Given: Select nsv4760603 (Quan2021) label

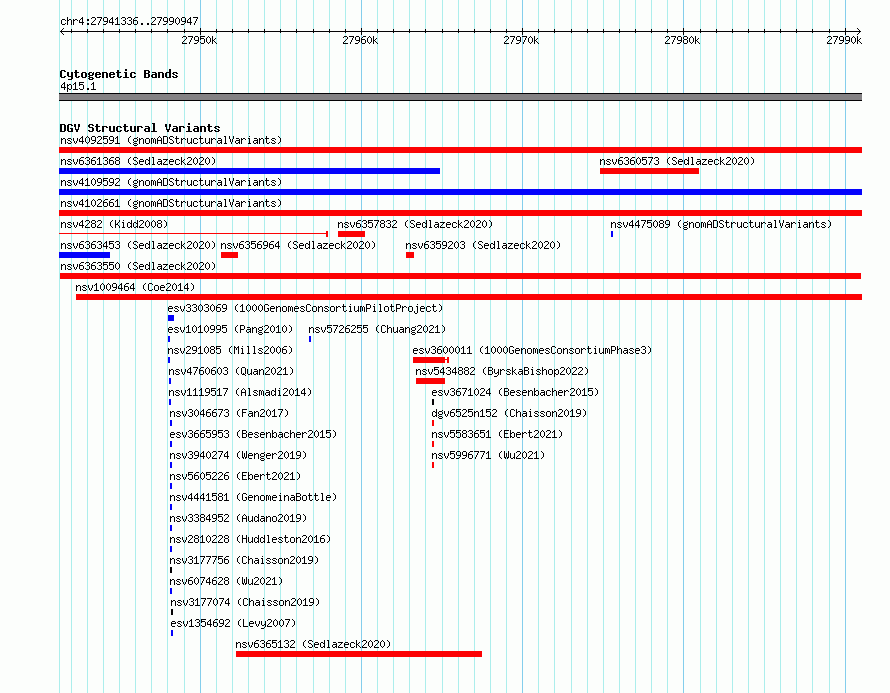Looking at the screenshot, I should [231, 371].
